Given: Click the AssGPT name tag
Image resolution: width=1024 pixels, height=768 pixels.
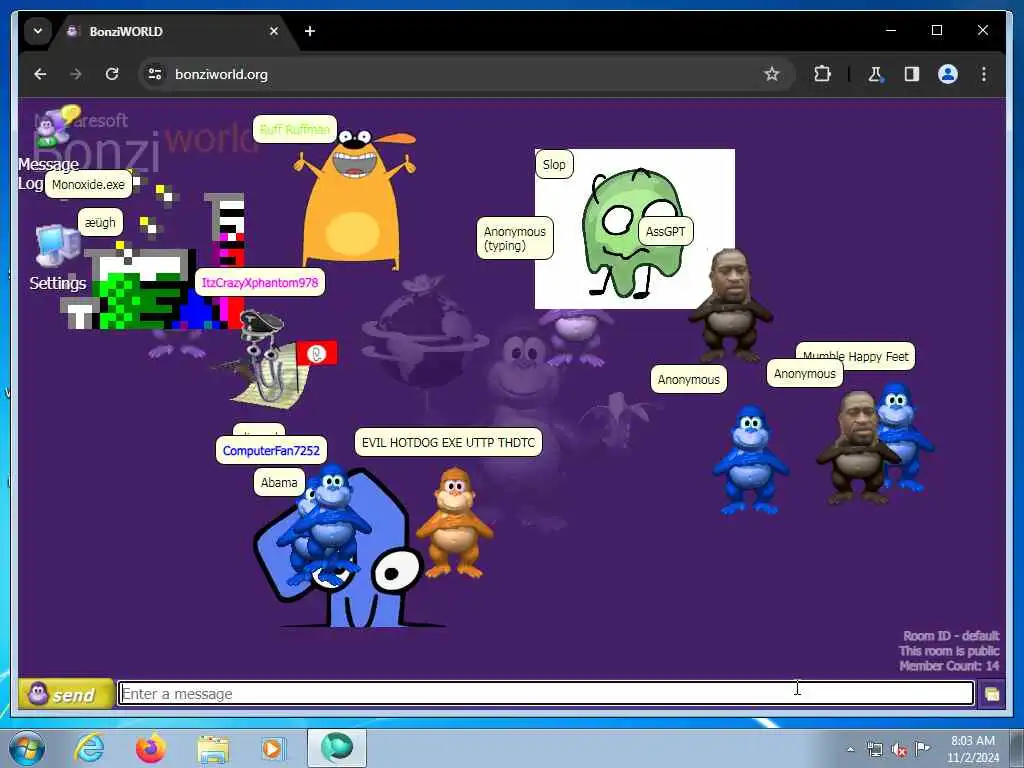Looking at the screenshot, I should pos(665,232).
